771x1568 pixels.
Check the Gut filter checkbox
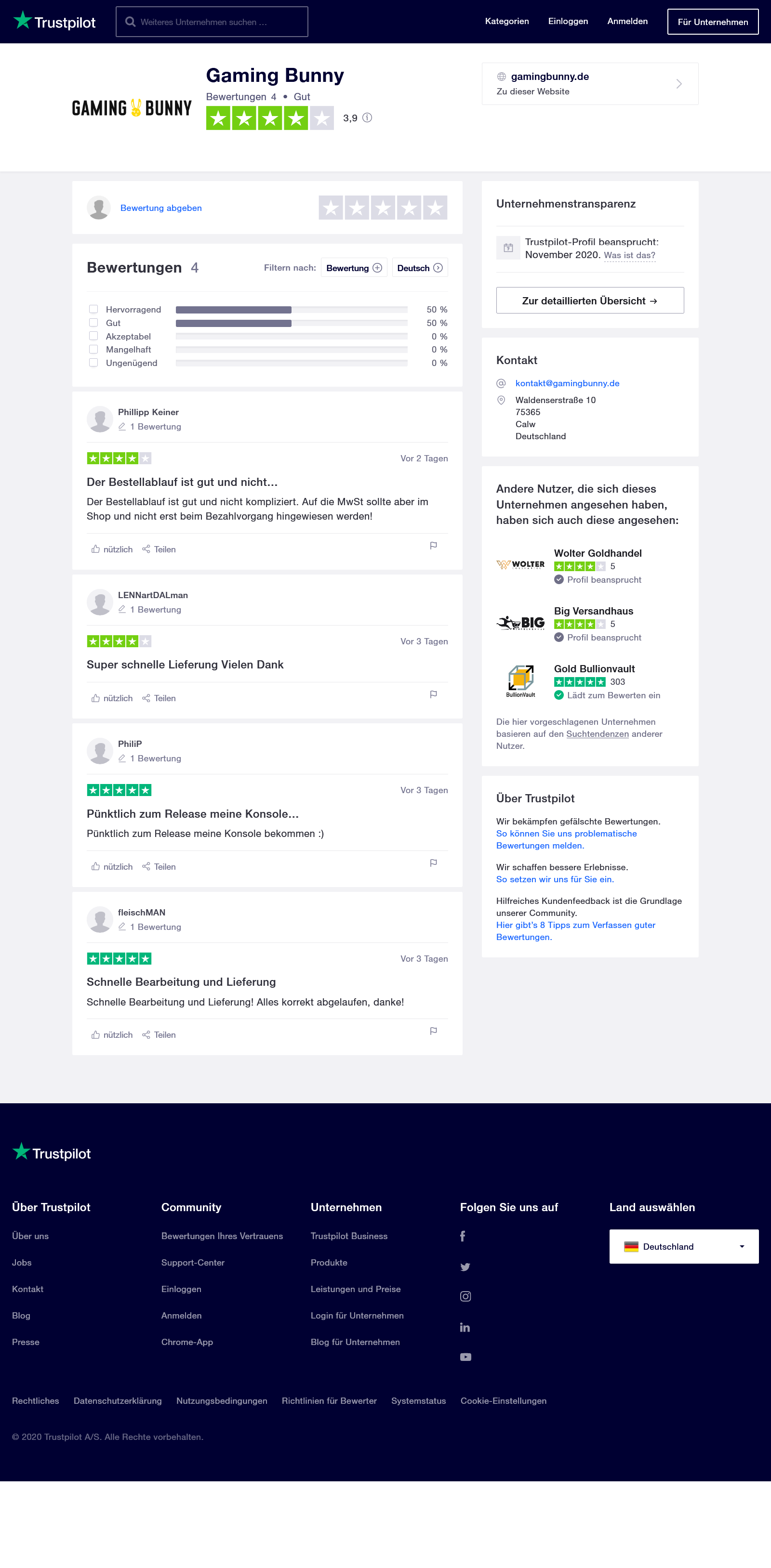pyautogui.click(x=93, y=323)
